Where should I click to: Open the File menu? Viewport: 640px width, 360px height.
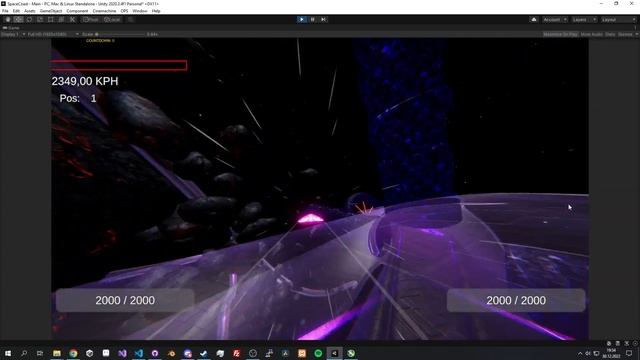5,11
